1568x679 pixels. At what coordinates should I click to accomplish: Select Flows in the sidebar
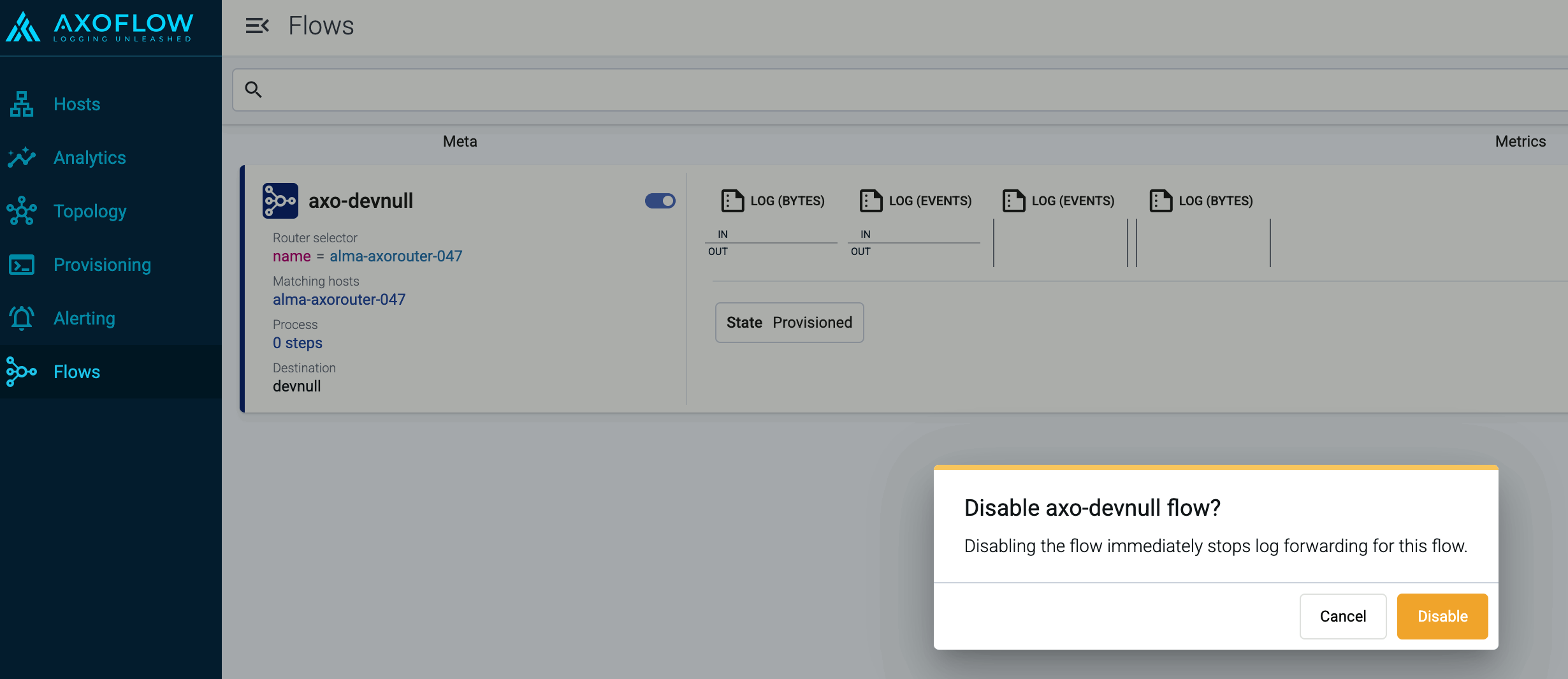pos(77,372)
